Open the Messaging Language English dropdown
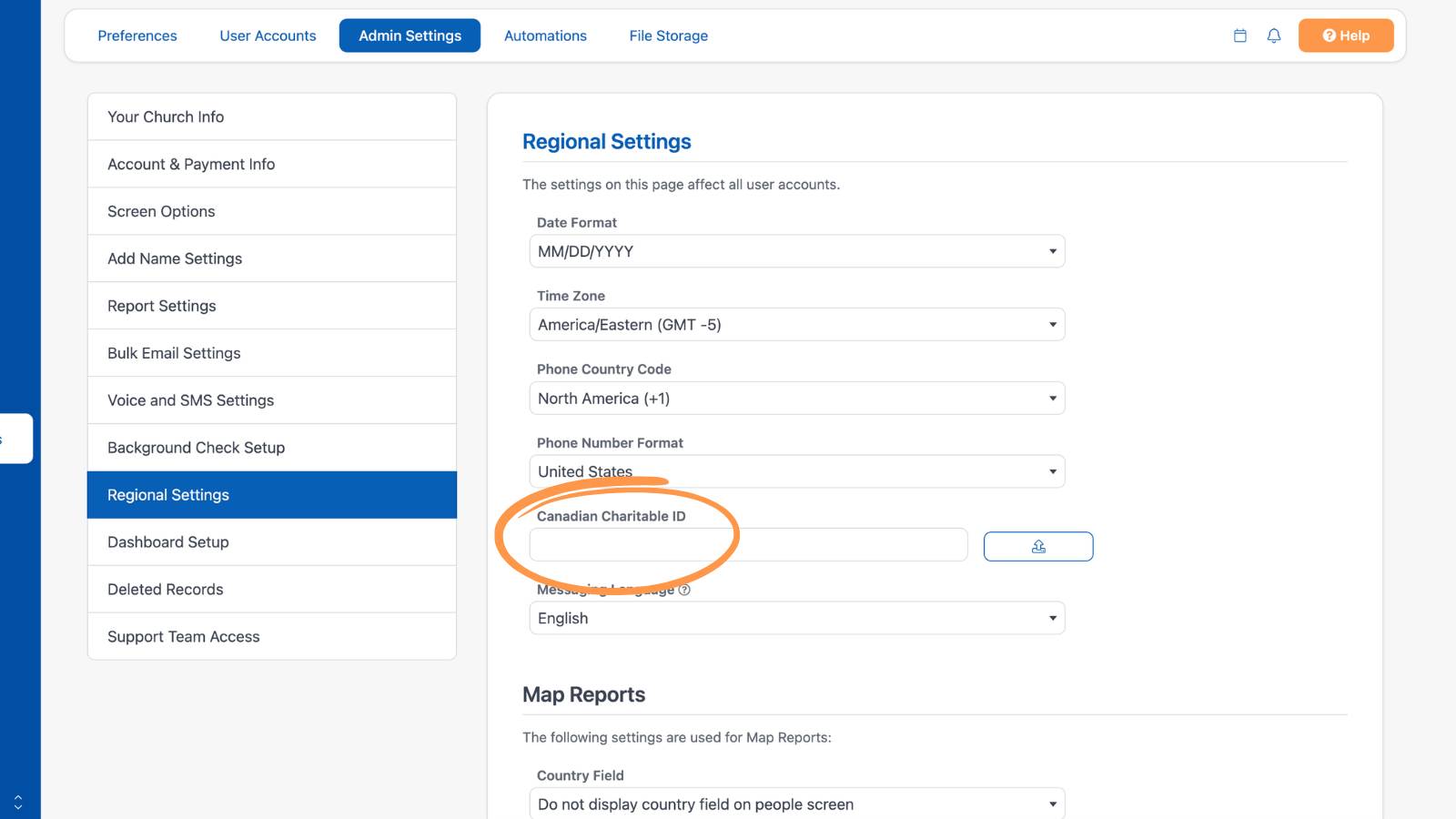The width and height of the screenshot is (1456, 819). pyautogui.click(x=797, y=618)
